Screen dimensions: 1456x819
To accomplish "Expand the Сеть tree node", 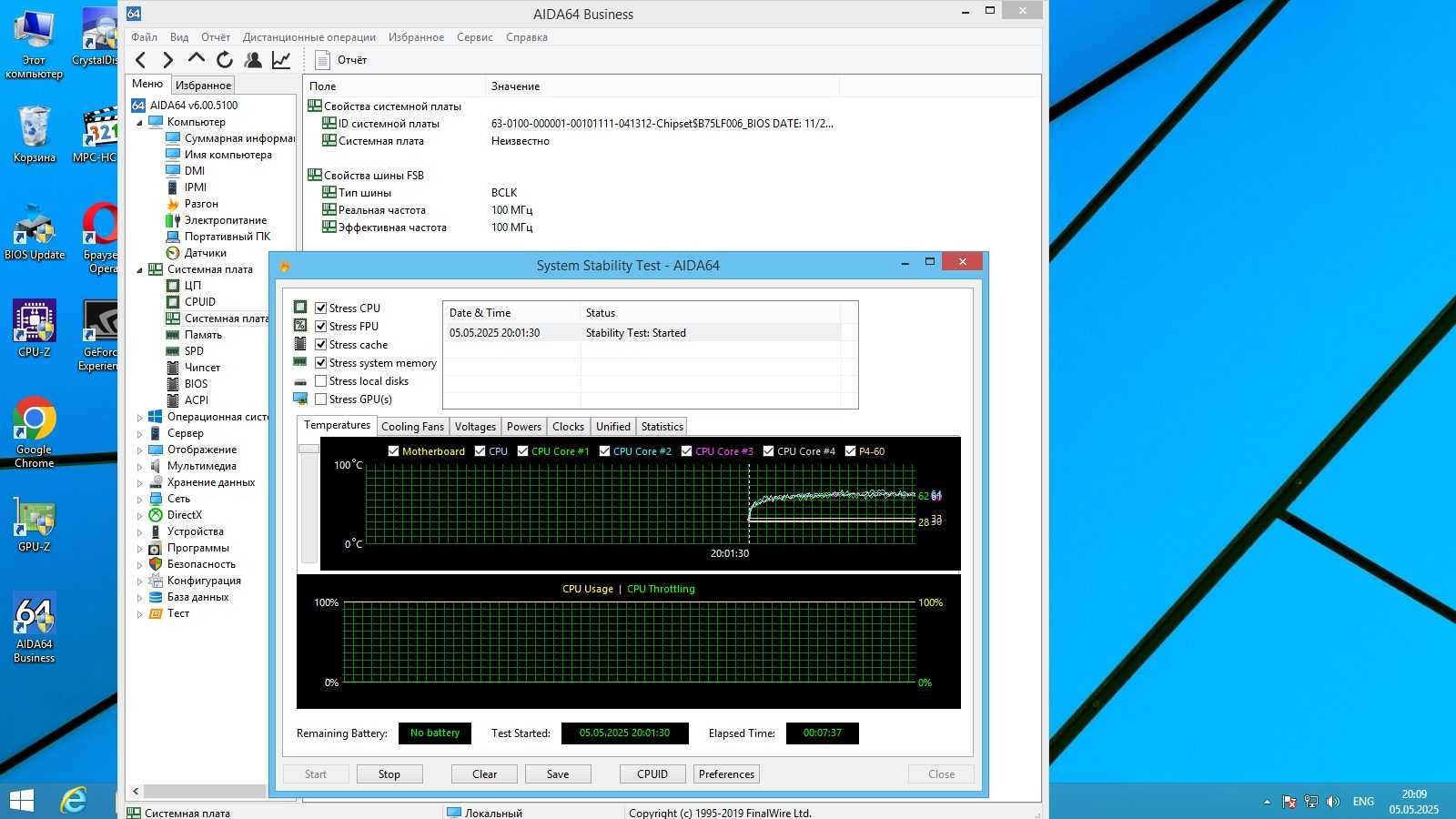I will pos(139,499).
